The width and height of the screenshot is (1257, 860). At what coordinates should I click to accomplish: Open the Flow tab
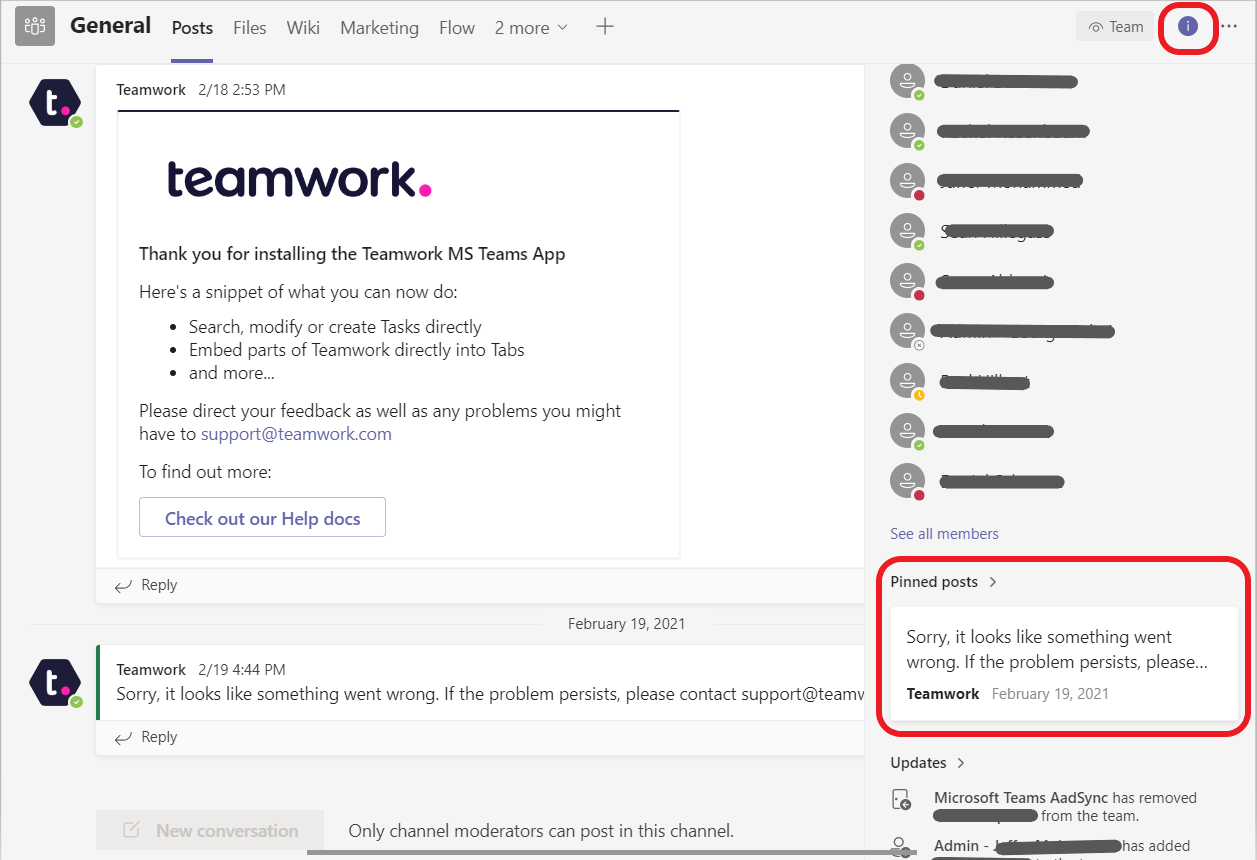tap(457, 28)
